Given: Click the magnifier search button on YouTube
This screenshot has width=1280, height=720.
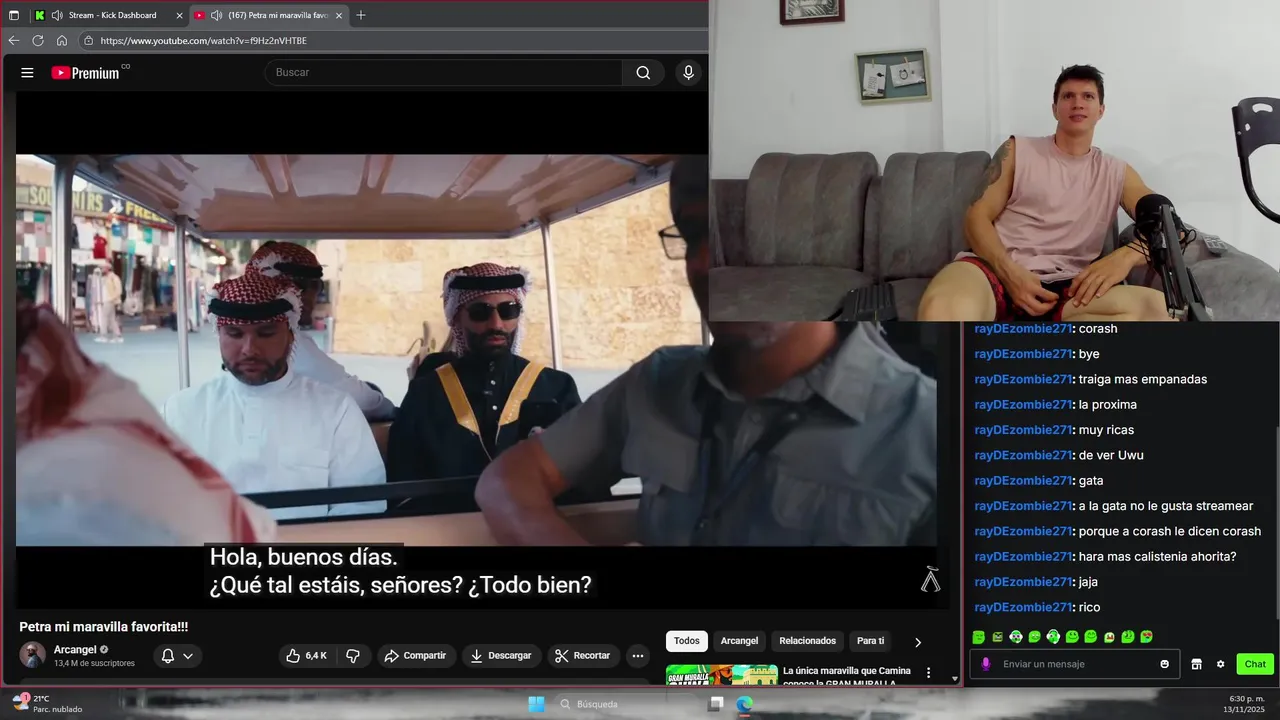Looking at the screenshot, I should tap(643, 72).
